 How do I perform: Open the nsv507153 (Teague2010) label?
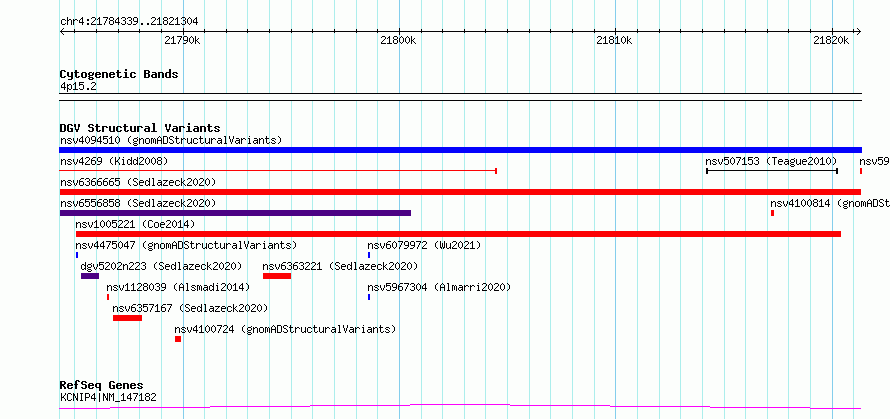click(771, 161)
